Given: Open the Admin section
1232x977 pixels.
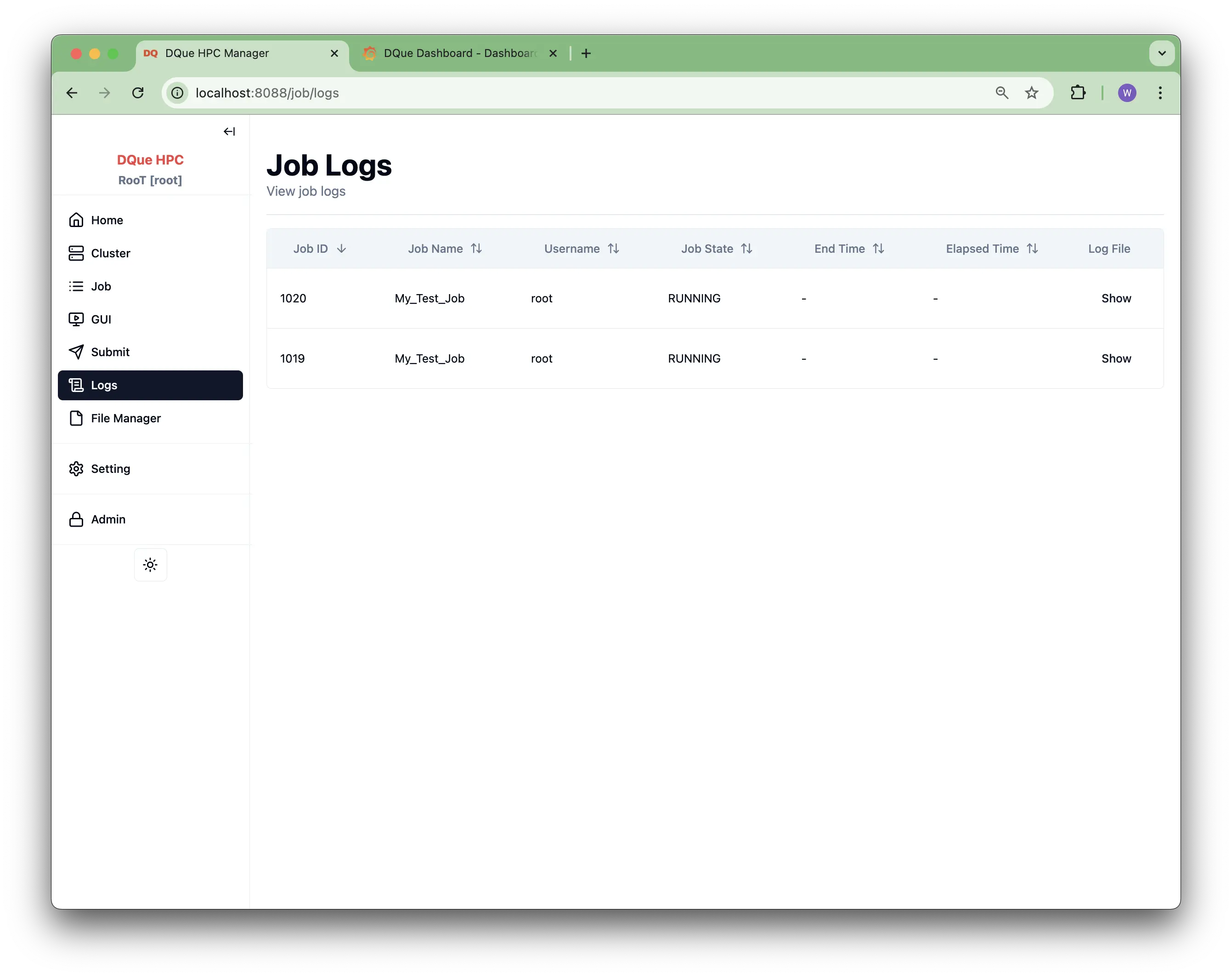Looking at the screenshot, I should tap(108, 519).
